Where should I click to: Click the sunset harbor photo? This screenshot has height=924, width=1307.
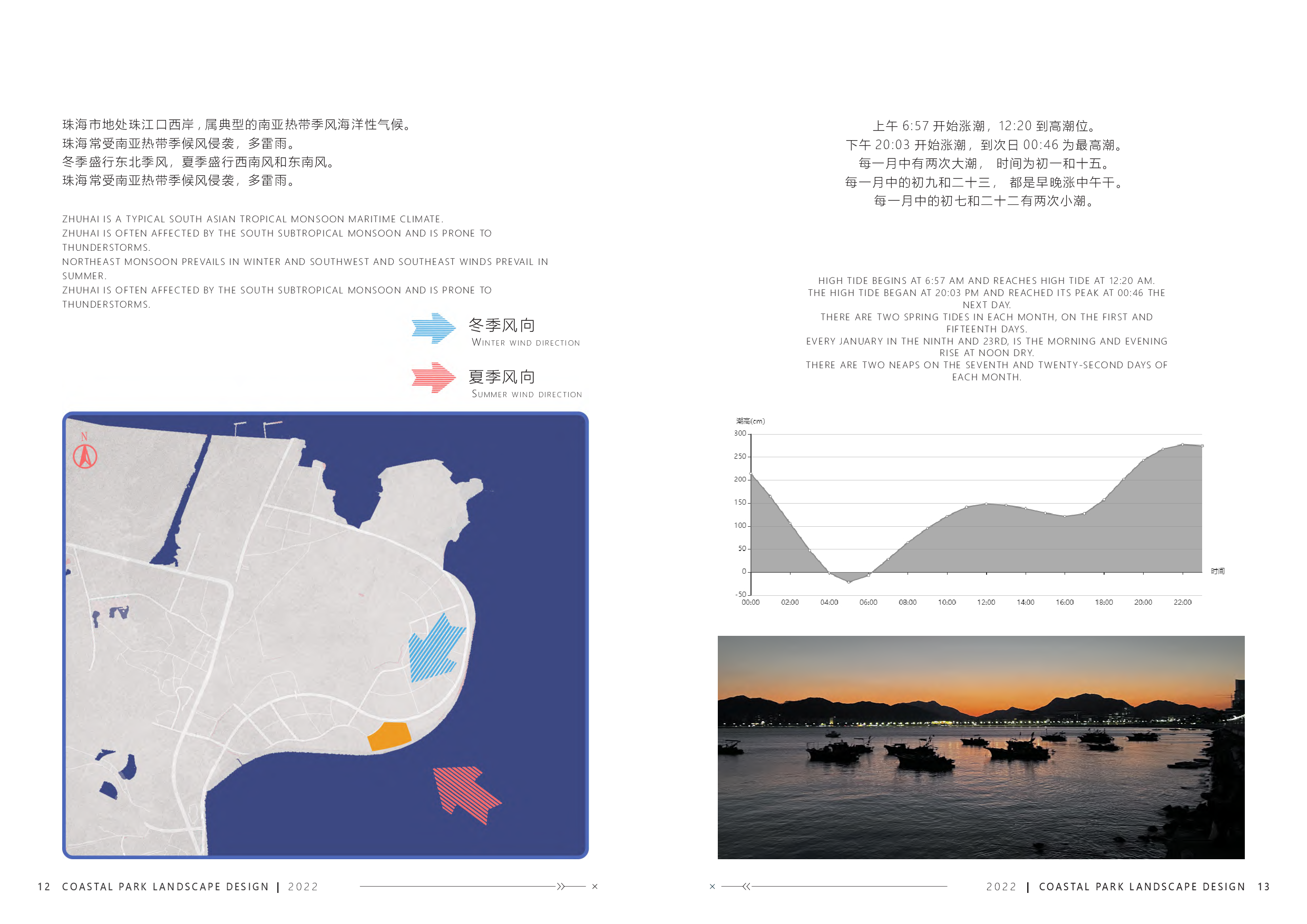click(x=980, y=746)
